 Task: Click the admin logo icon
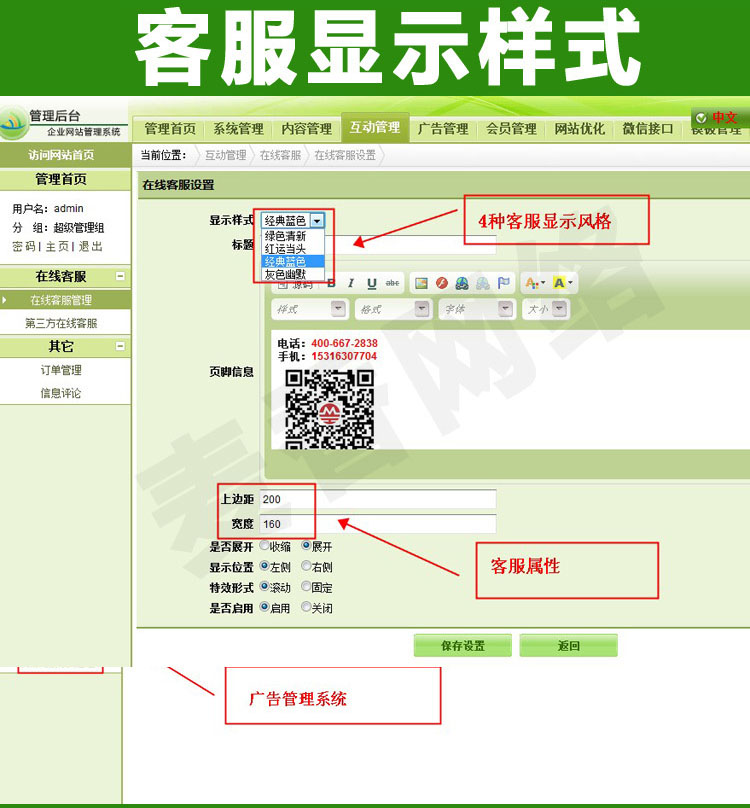click(14, 123)
